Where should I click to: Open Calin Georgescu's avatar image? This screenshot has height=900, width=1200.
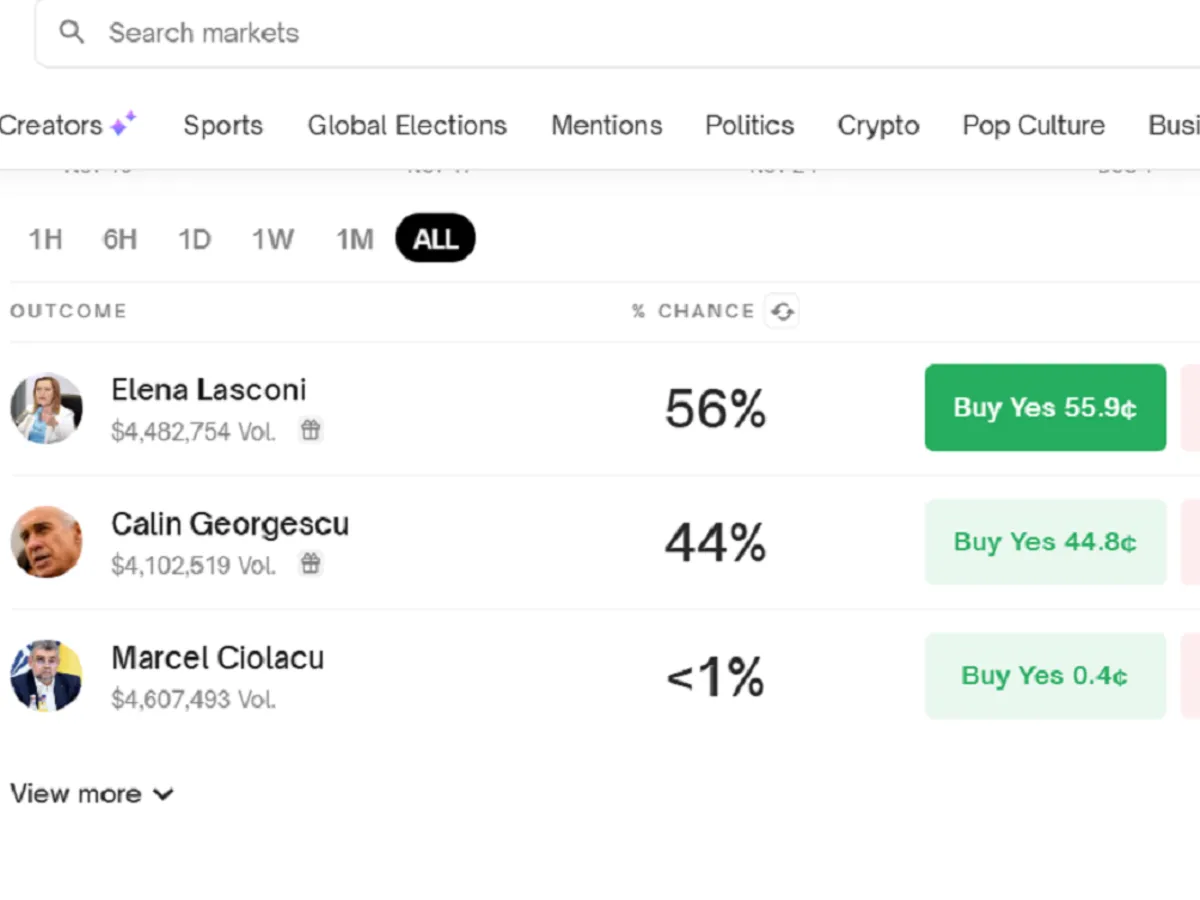pos(46,542)
